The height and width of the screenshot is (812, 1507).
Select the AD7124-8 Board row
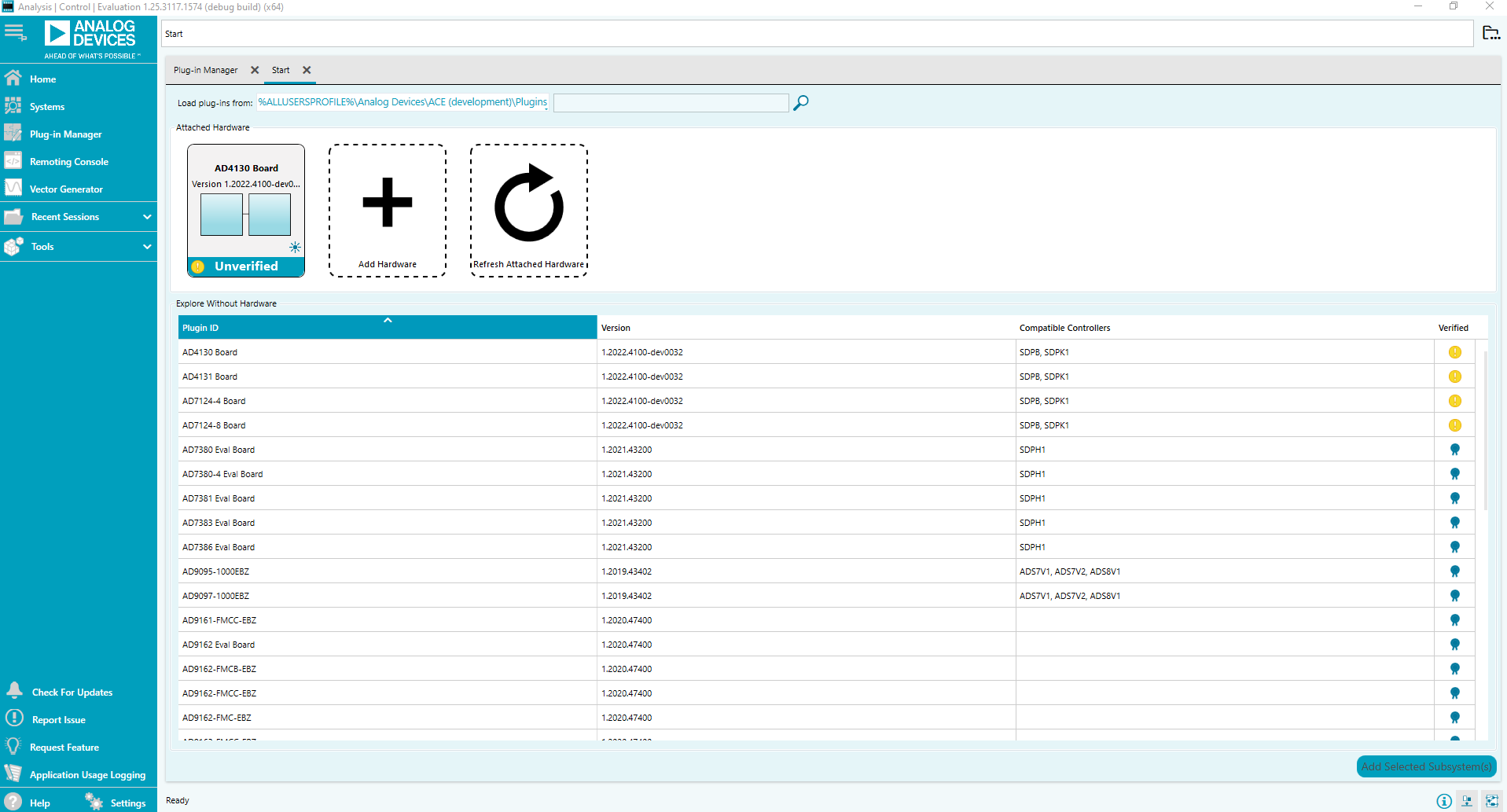[x=826, y=425]
